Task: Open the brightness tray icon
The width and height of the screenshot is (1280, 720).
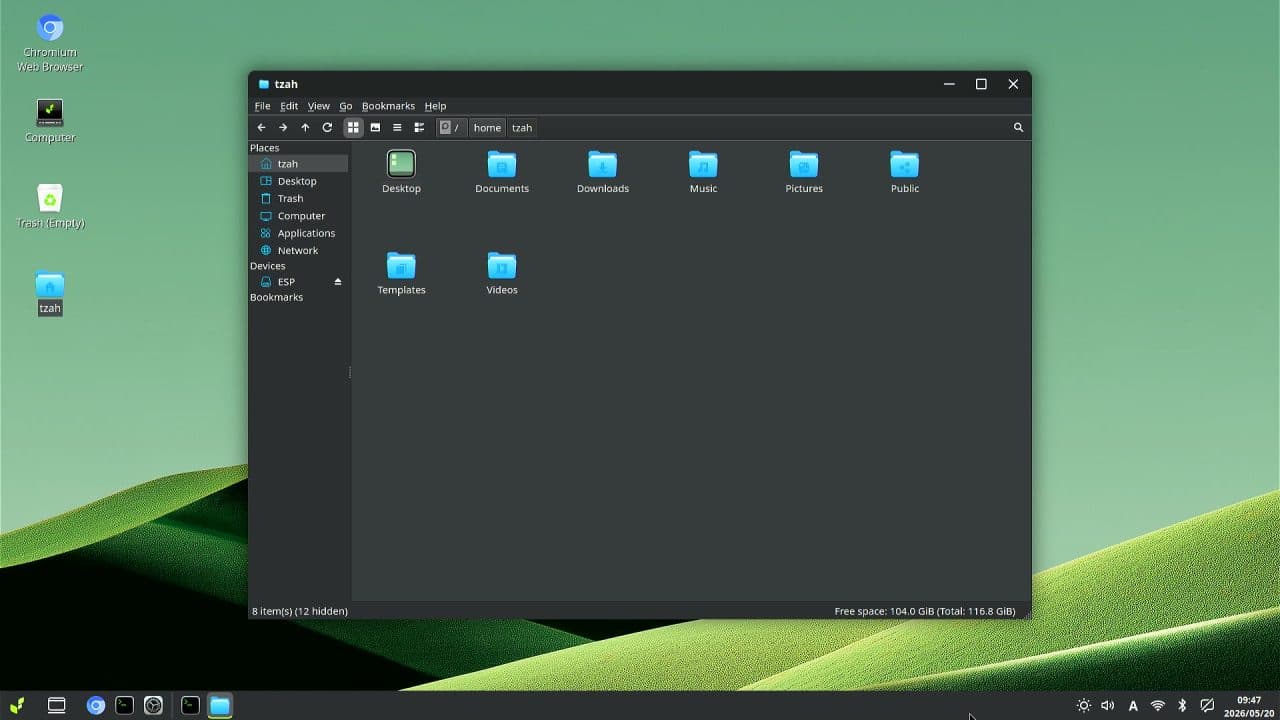Action: click(x=1083, y=705)
